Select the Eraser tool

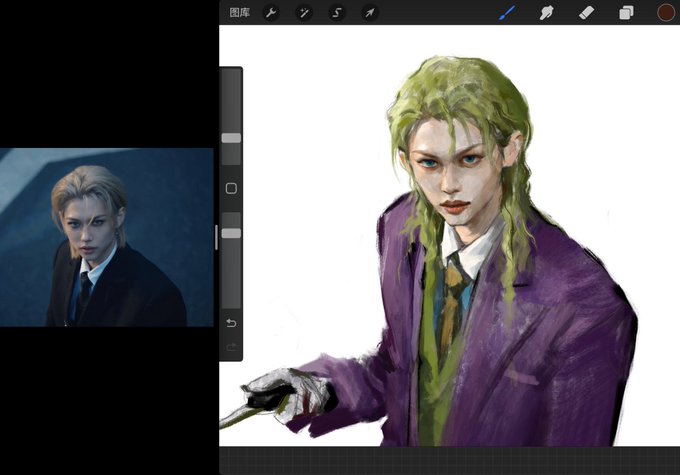[586, 13]
